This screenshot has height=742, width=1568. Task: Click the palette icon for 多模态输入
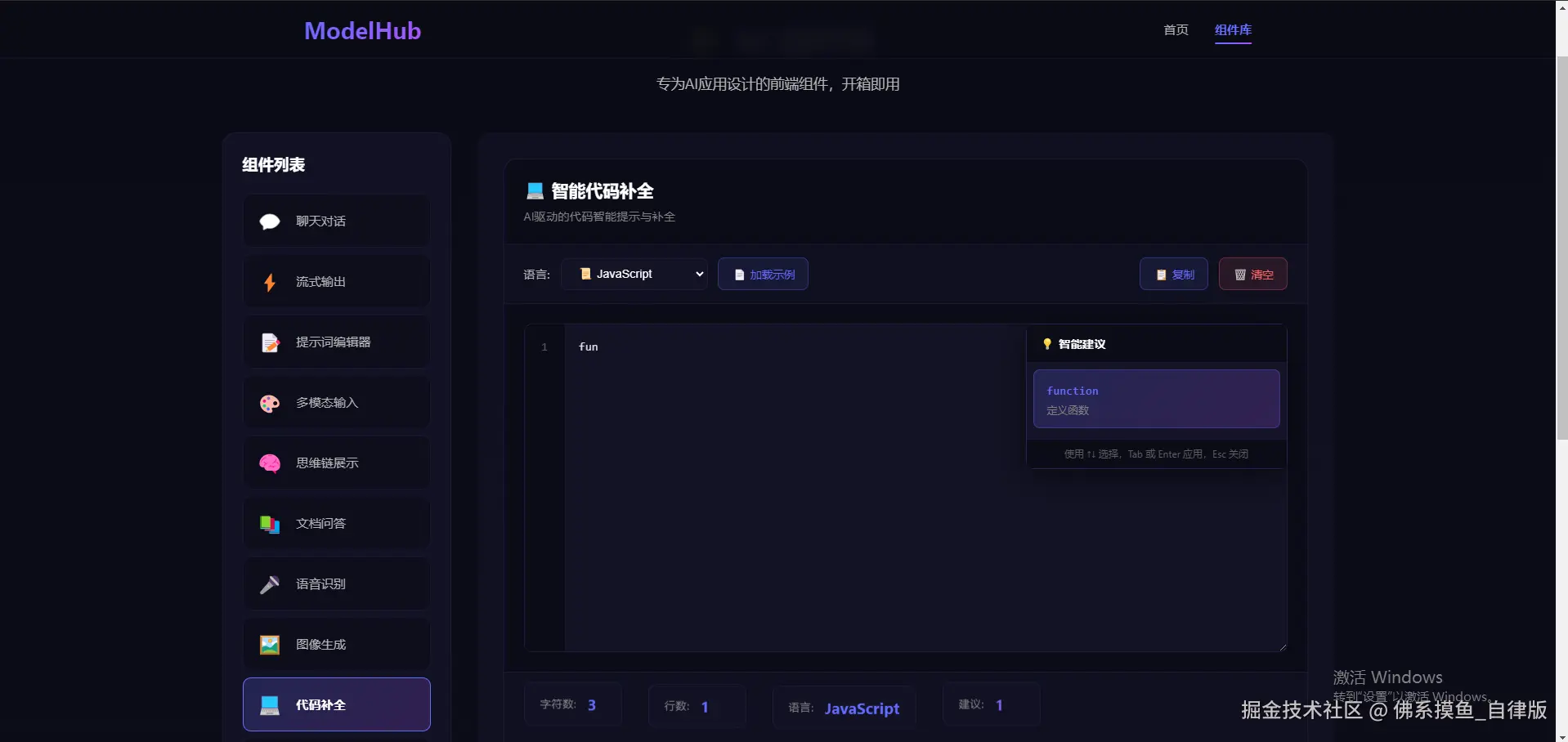tap(270, 403)
